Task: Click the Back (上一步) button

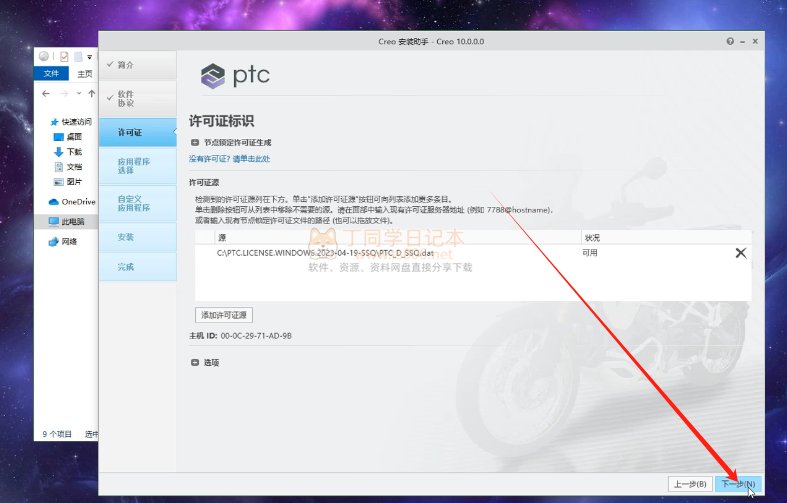Action: click(690, 484)
